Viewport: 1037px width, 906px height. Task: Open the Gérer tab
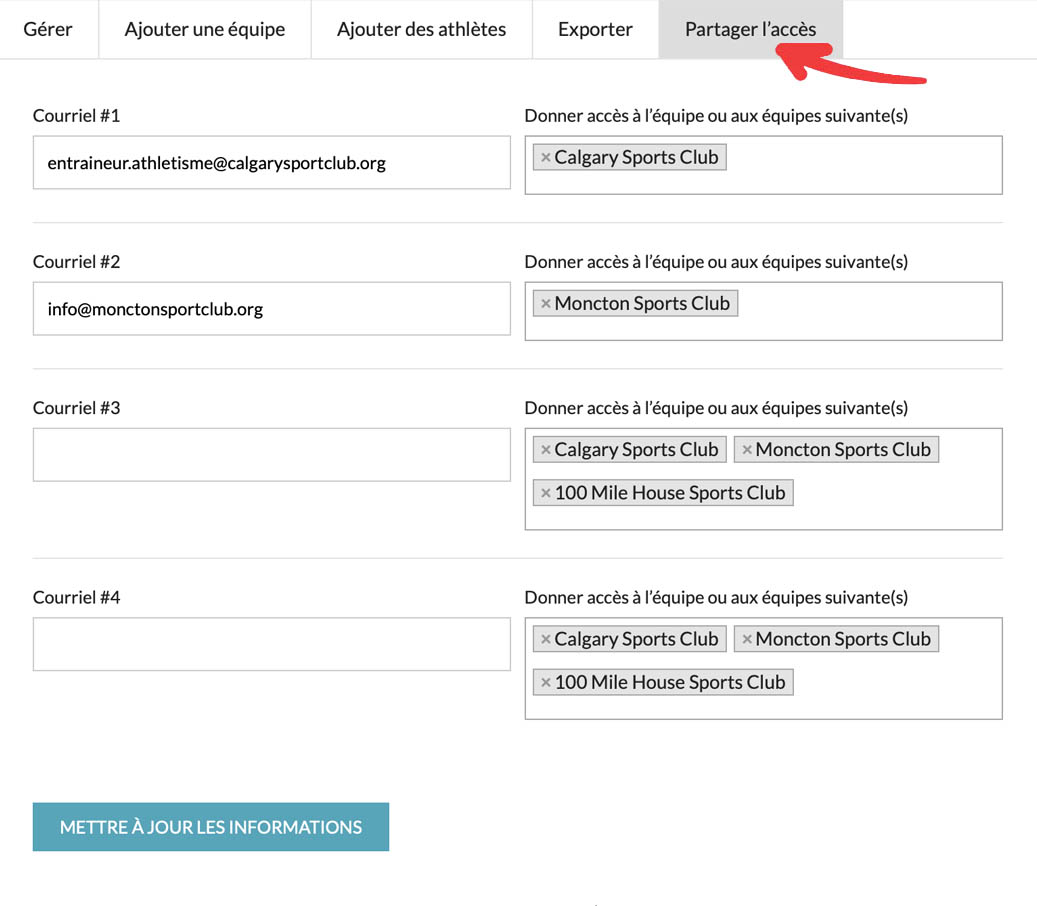click(48, 29)
